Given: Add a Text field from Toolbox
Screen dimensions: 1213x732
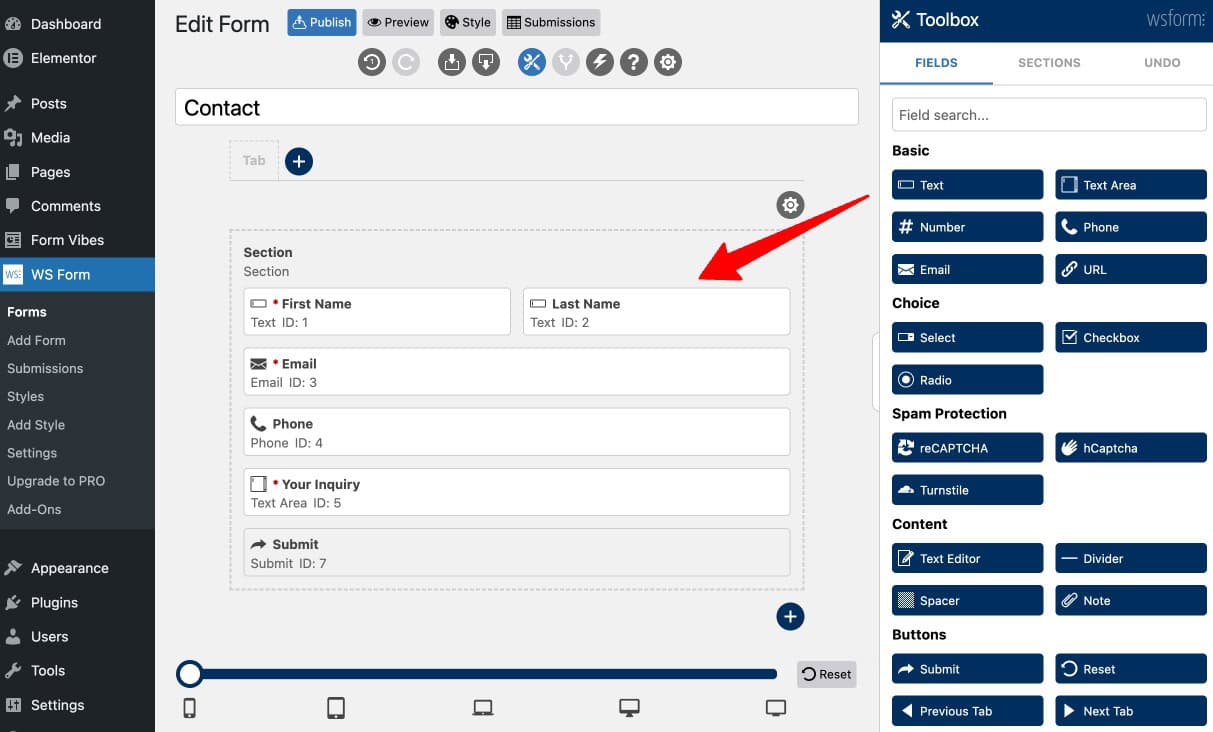Looking at the screenshot, I should [x=967, y=185].
